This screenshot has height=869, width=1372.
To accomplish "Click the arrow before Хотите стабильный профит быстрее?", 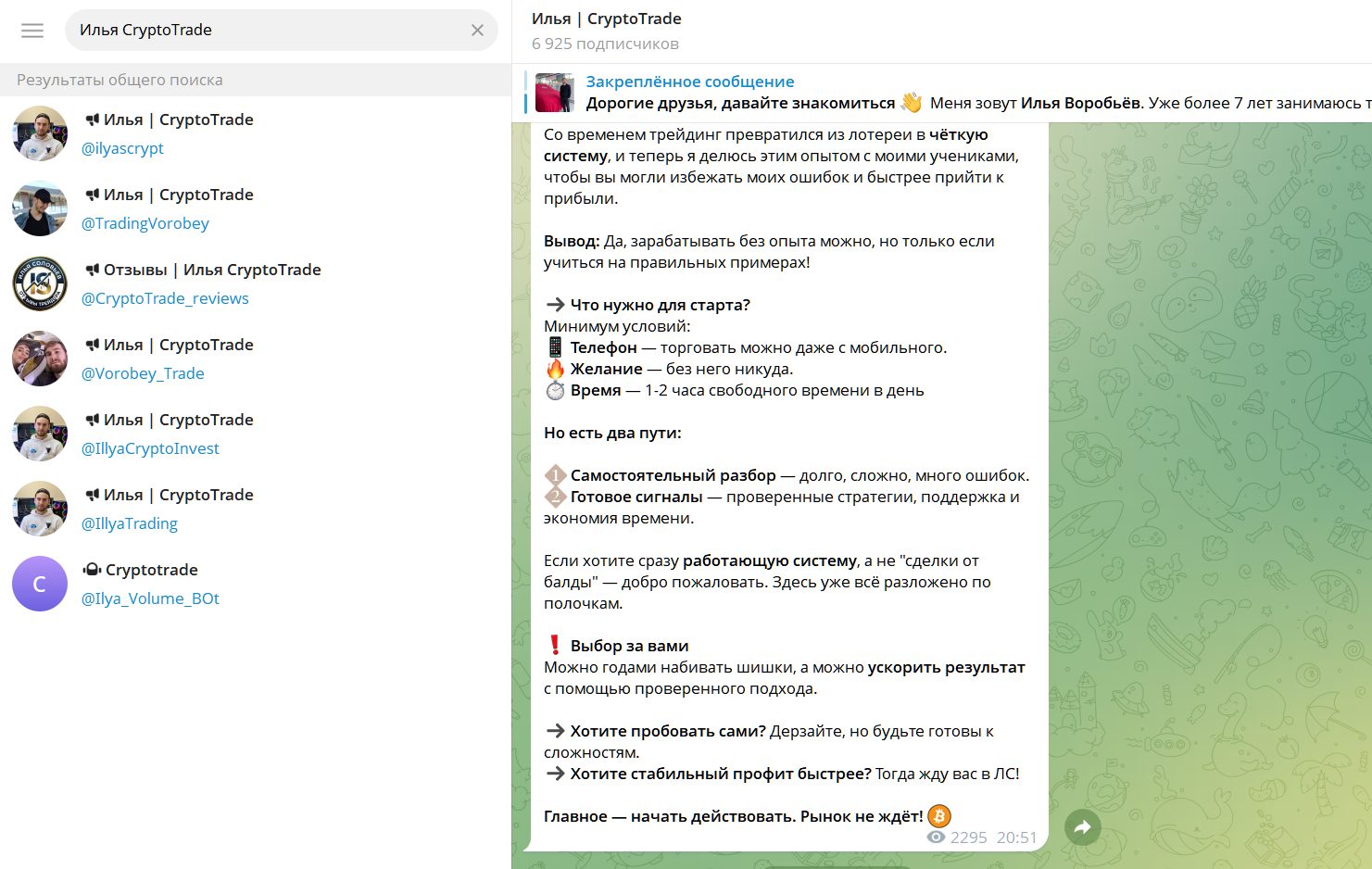I will [555, 774].
